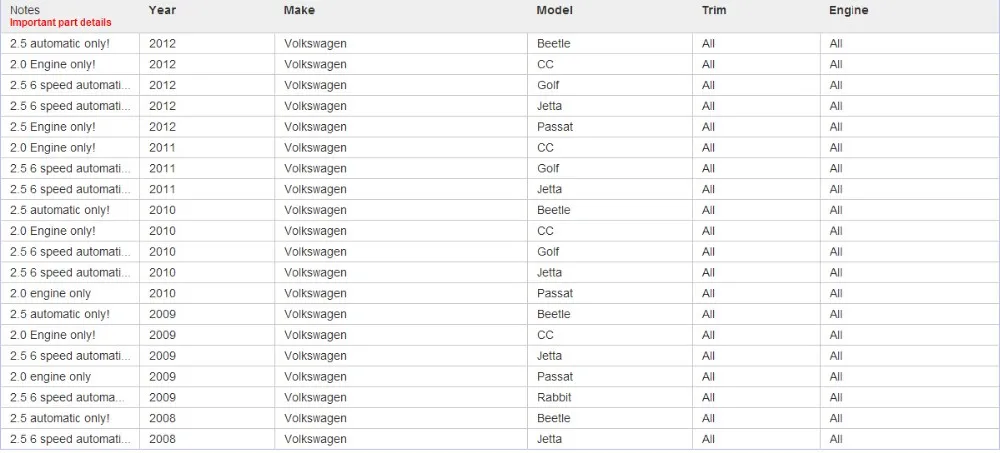The image size is (1000, 453).
Task: Click the Make column header
Action: tap(299, 11)
